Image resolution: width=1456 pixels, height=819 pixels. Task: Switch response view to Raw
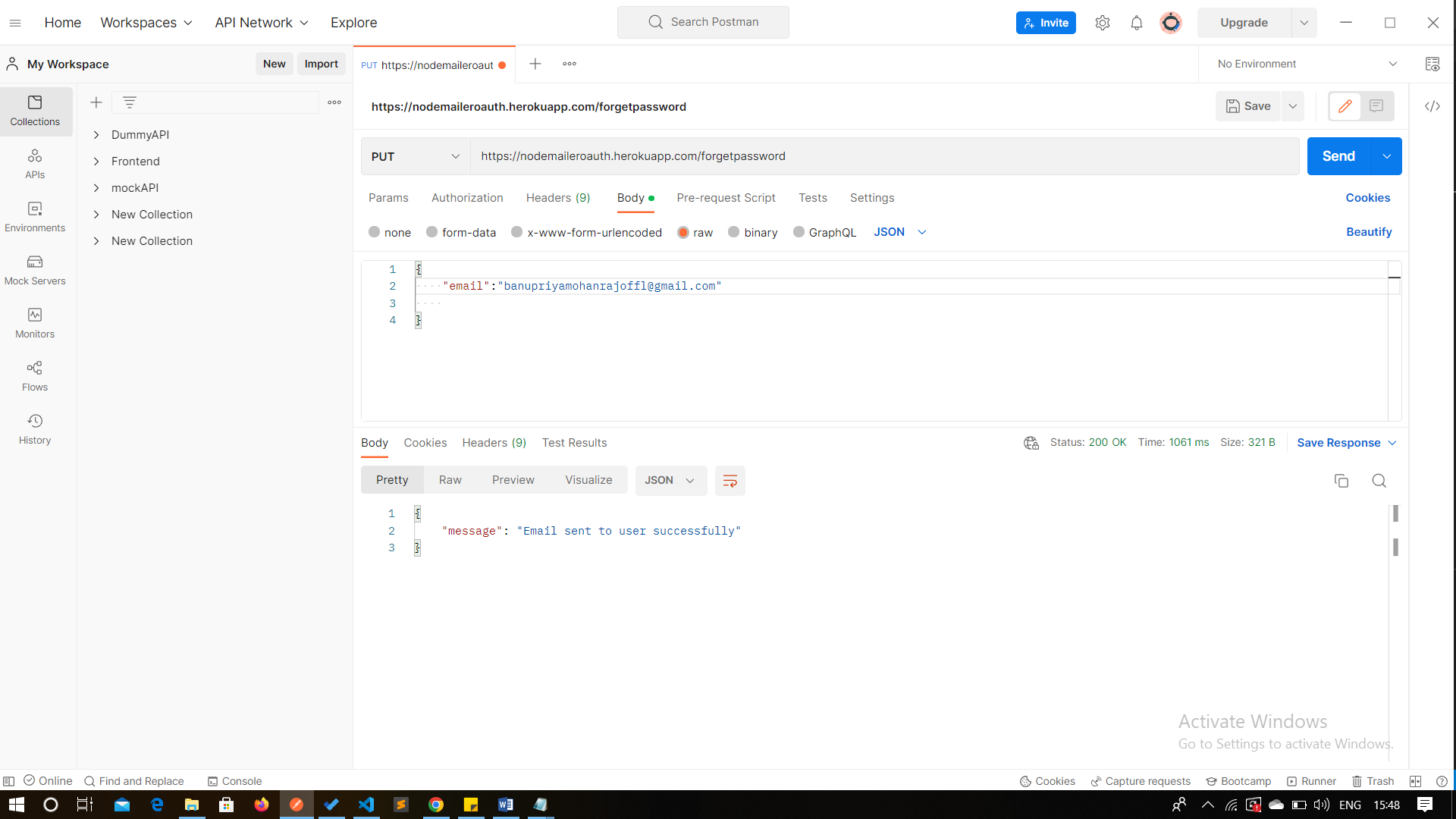pyautogui.click(x=450, y=480)
